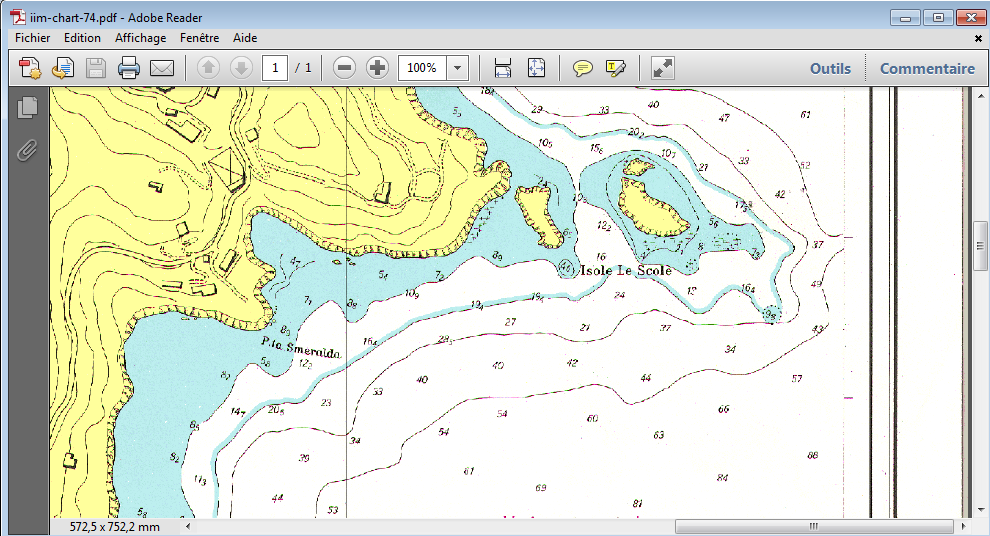Click the vertical scrollbar thumb
Image resolution: width=990 pixels, height=536 pixels.
(x=981, y=246)
